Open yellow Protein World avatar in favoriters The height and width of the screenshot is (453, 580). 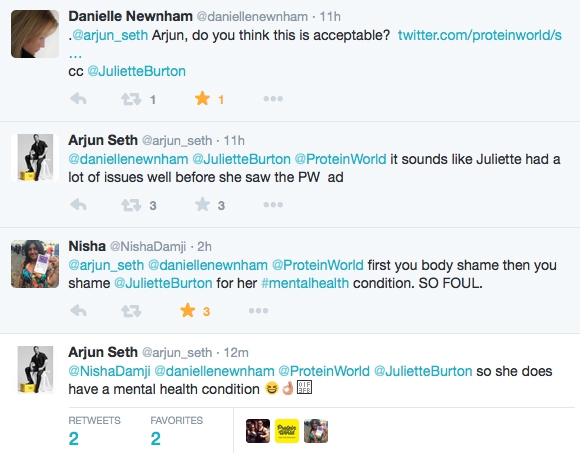coord(287,431)
